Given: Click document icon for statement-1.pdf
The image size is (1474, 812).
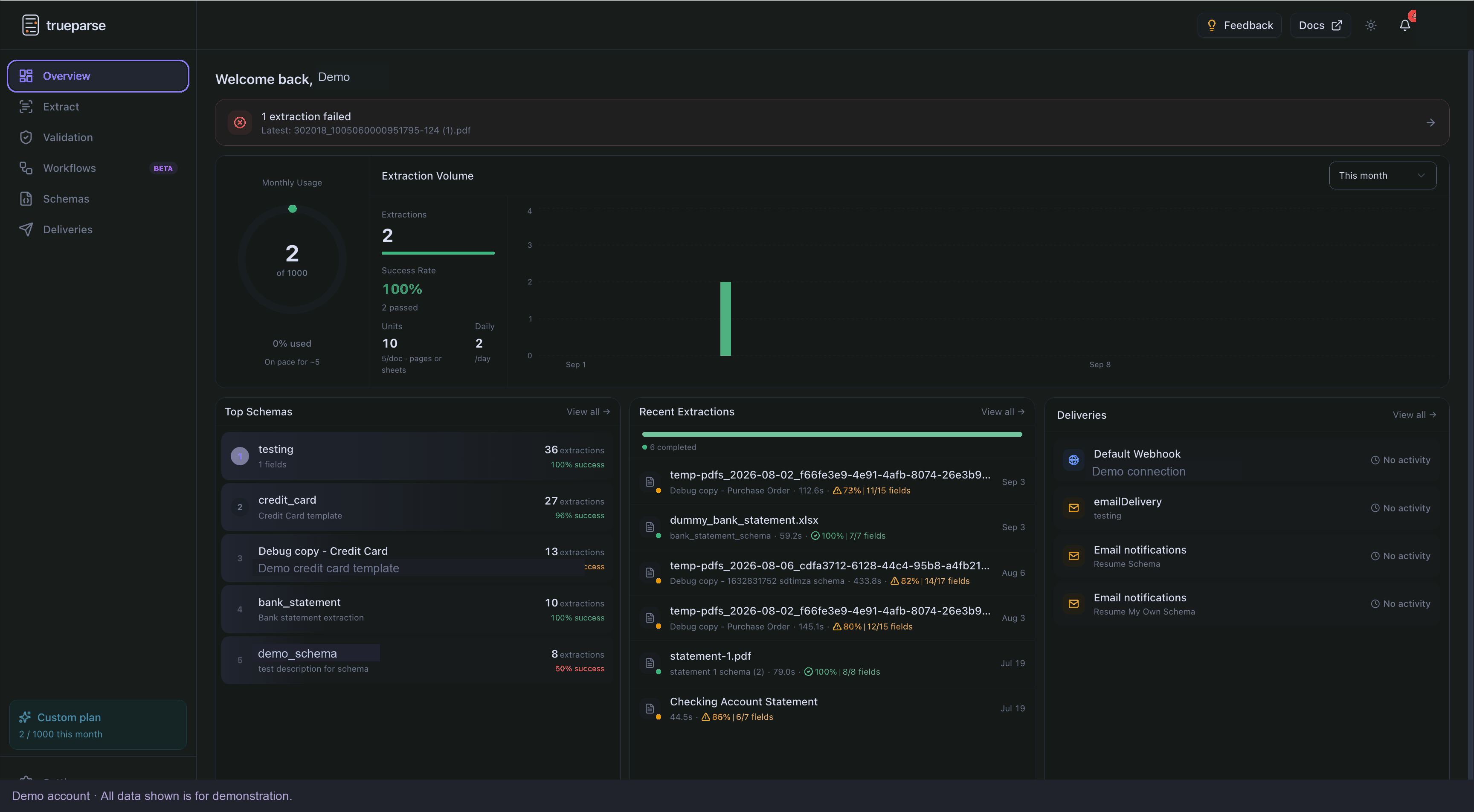Looking at the screenshot, I should click(650, 663).
